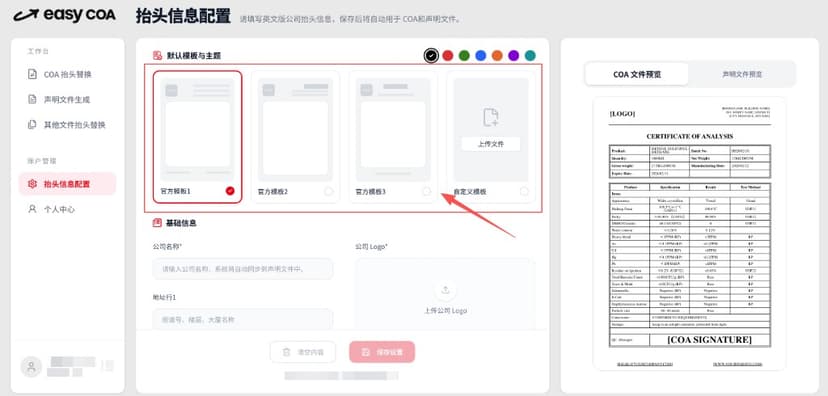
Task: Click the 声明文件生成 file icon
Action: coord(32,99)
